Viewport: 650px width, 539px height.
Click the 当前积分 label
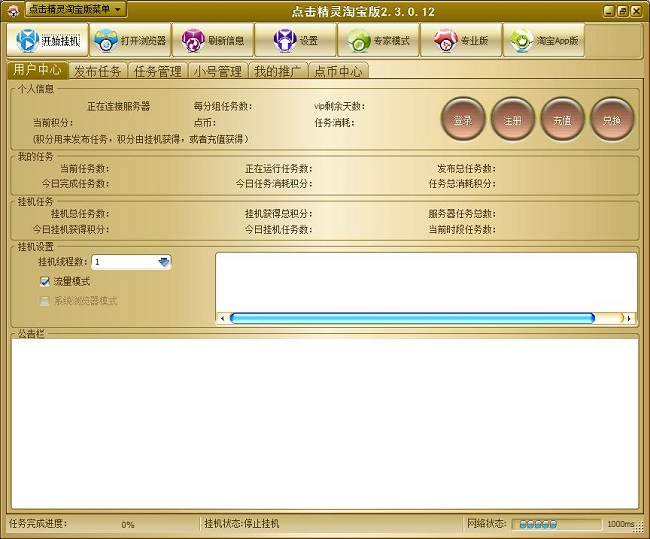53,122
